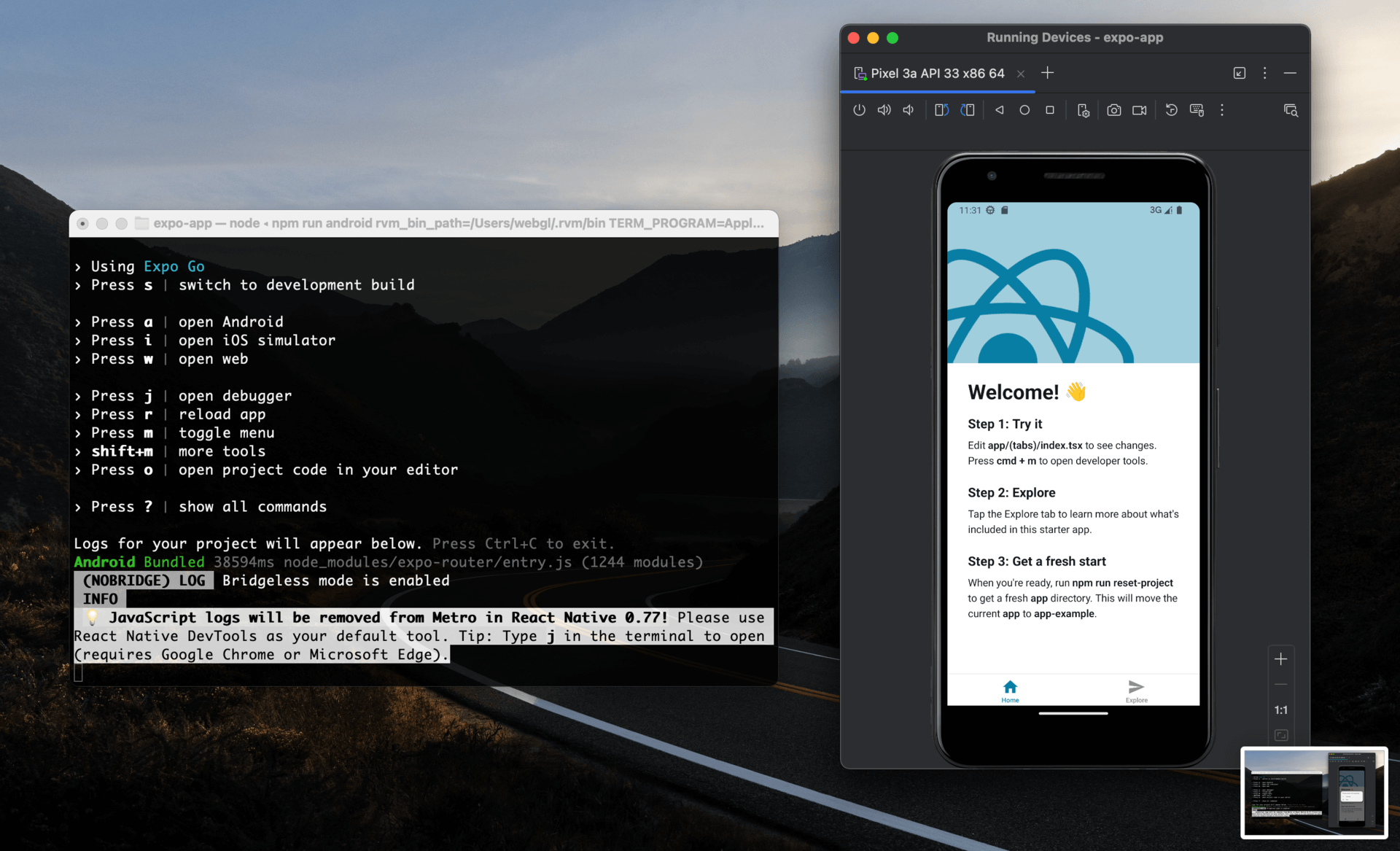1400x851 pixels.
Task: Open the device UI settings shortcuts icon
Action: pos(1083,110)
